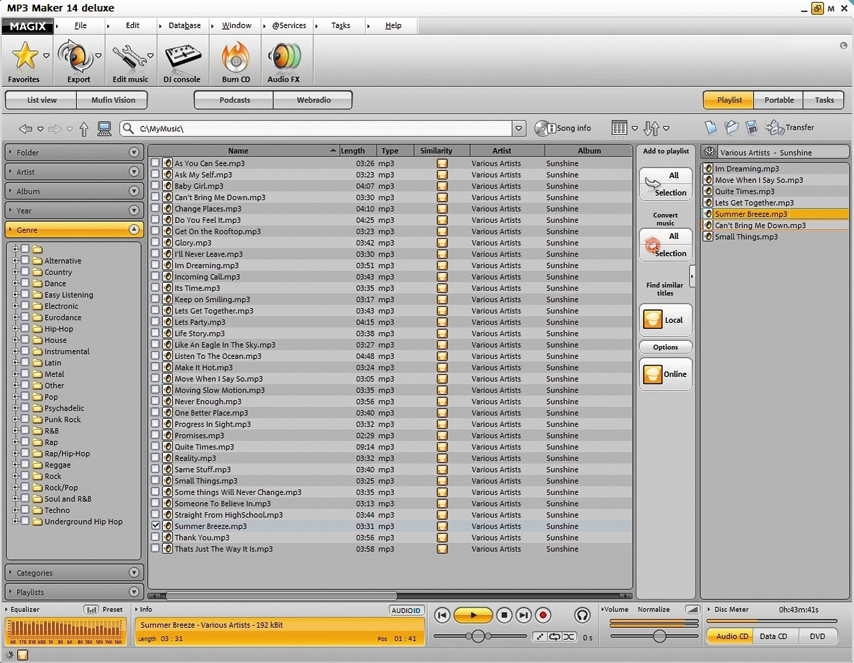Click the Record button

coord(542,615)
